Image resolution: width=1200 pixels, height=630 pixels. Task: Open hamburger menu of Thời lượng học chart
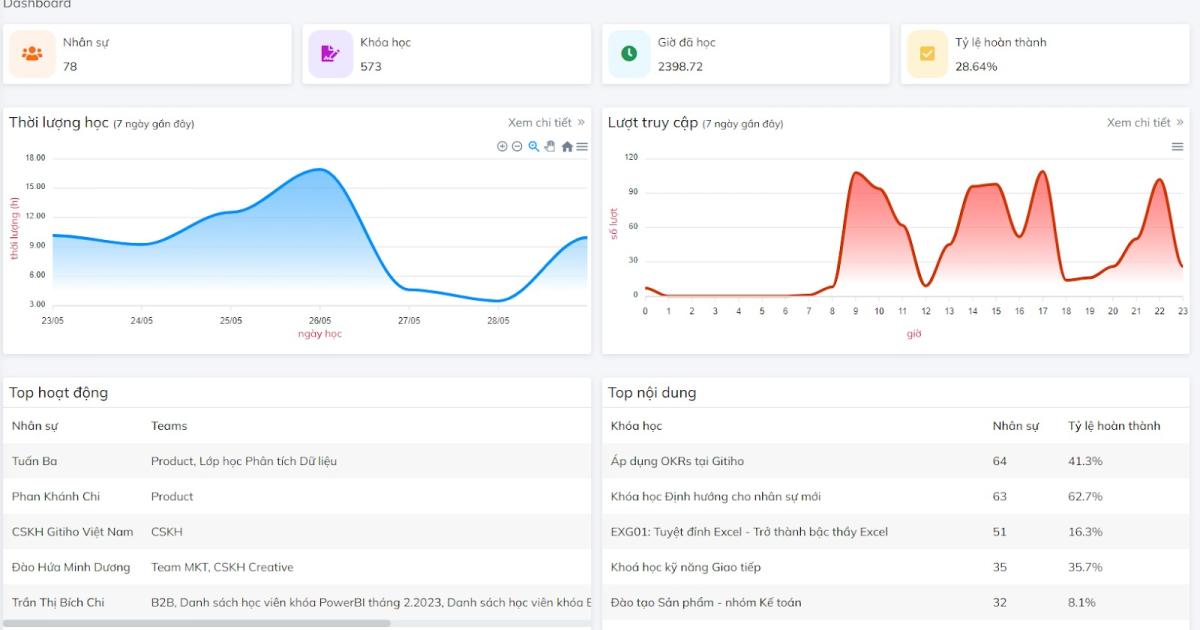582,146
